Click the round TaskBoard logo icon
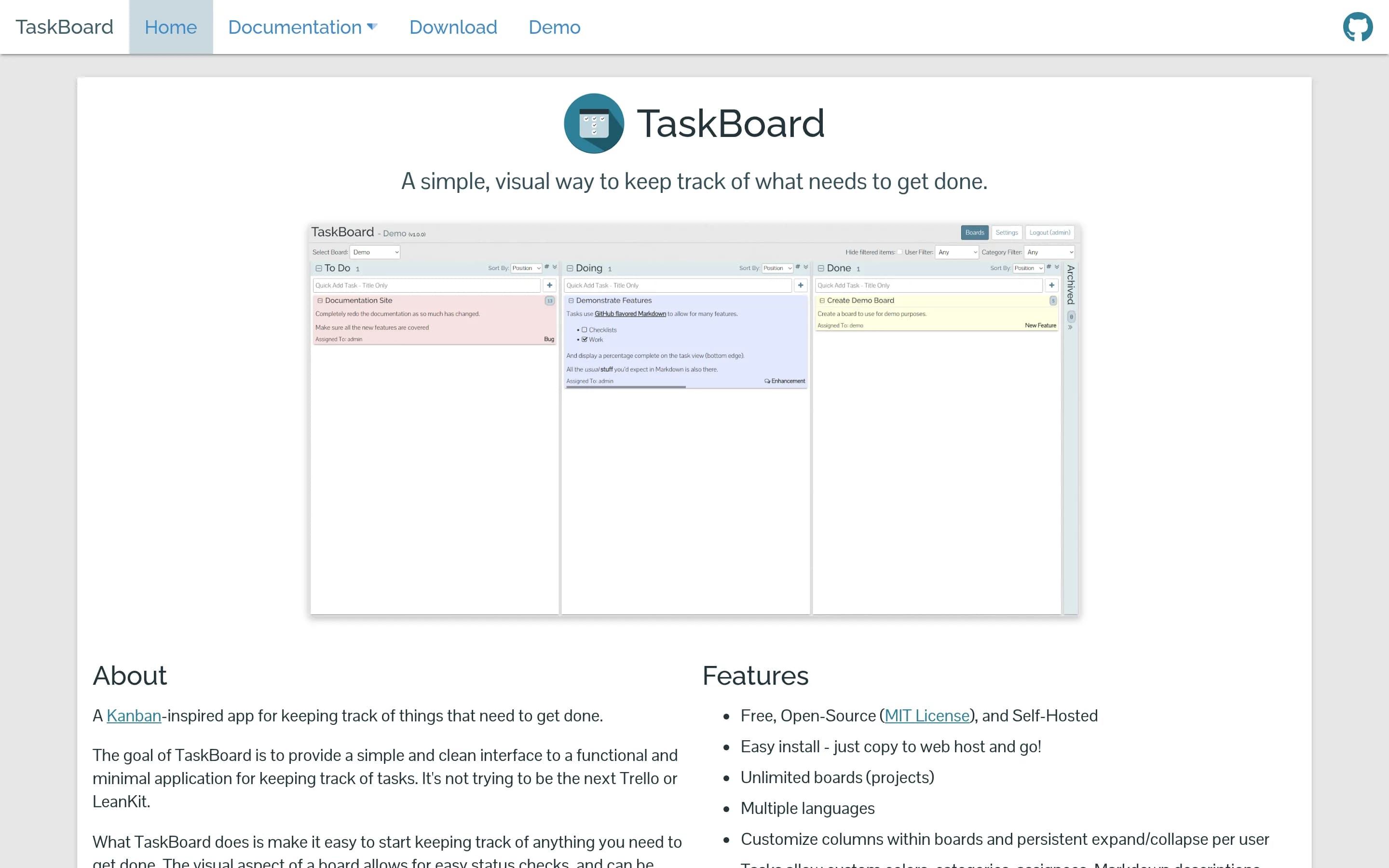This screenshot has height=868, width=1389. pyautogui.click(x=594, y=123)
